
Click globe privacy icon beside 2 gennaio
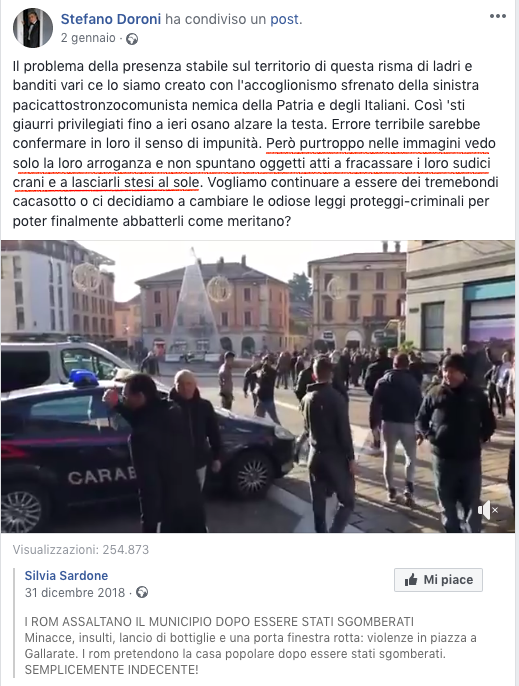click(132, 39)
